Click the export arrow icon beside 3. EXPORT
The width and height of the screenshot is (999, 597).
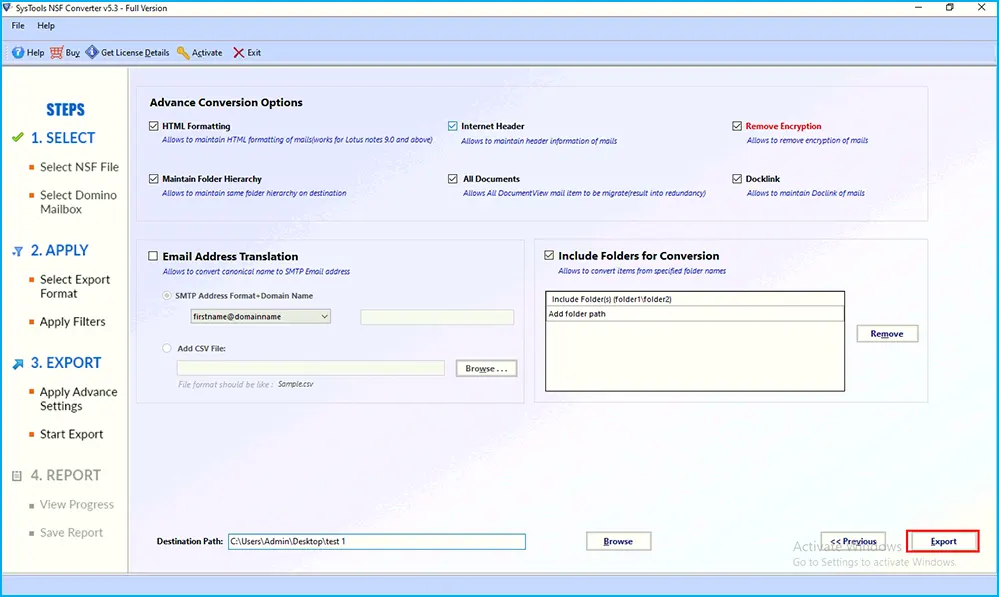18,363
